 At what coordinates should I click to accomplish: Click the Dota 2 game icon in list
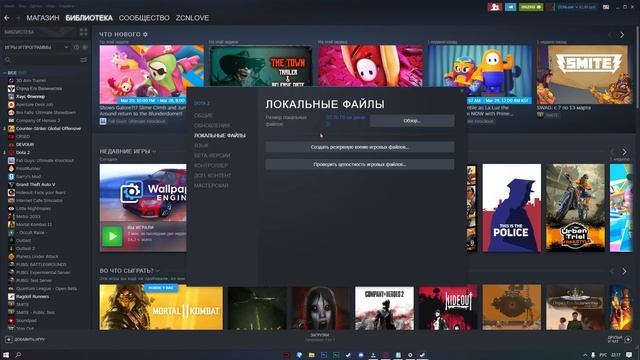coord(11,153)
